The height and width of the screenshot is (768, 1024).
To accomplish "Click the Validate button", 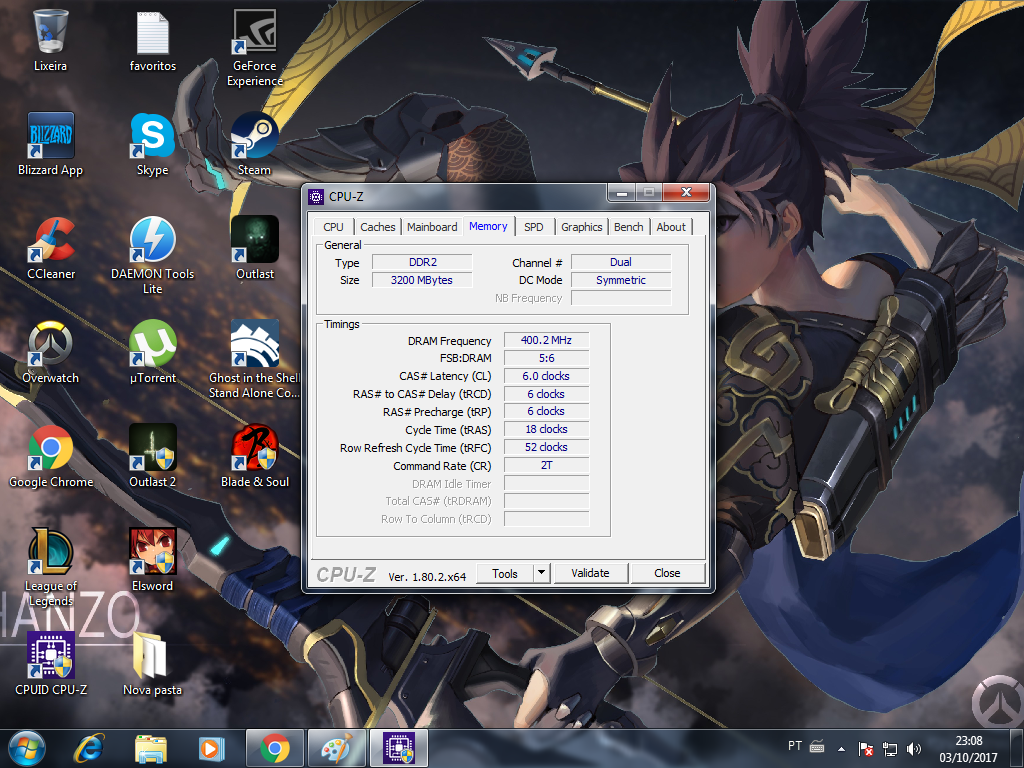I will click(x=590, y=573).
